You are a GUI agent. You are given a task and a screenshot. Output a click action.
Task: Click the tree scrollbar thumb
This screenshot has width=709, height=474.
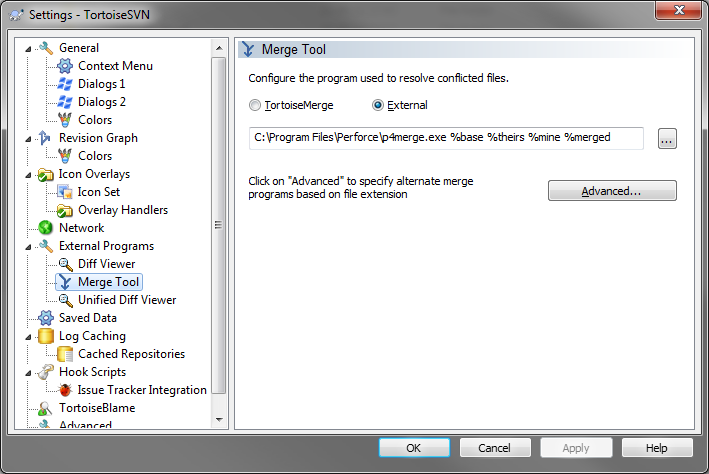219,225
